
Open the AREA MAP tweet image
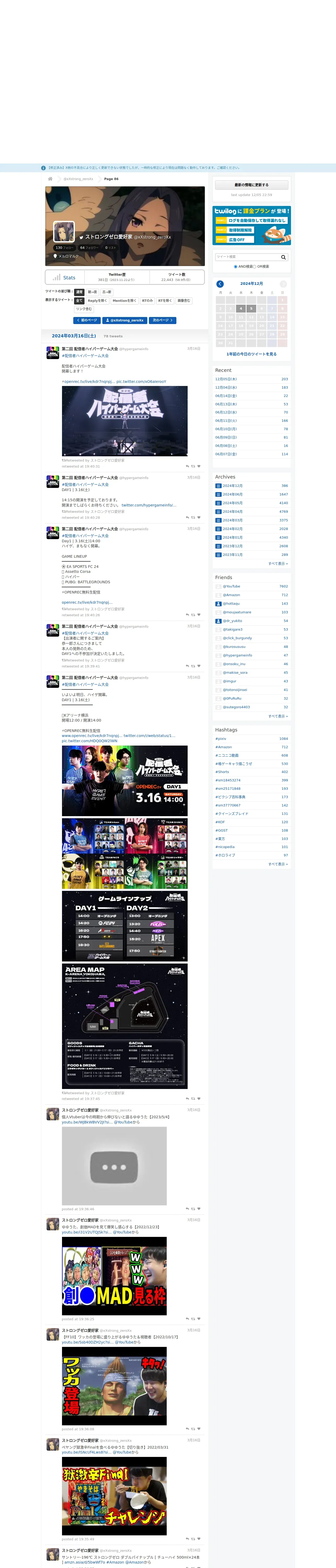(124, 1026)
